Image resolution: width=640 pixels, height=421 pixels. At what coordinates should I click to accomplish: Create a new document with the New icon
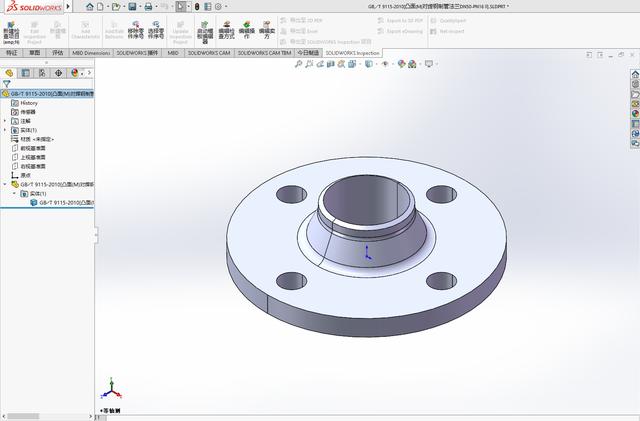[100, 7]
